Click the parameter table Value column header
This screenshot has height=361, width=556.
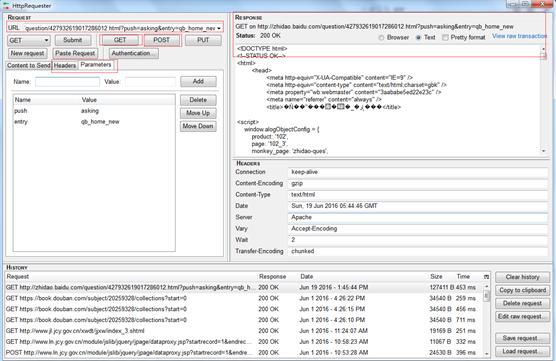(x=128, y=100)
